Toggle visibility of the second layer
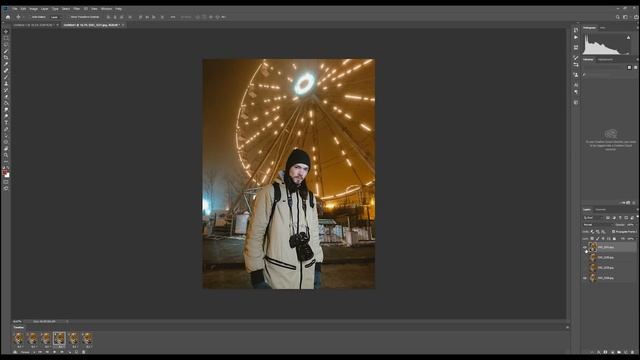 pyautogui.click(x=585, y=258)
